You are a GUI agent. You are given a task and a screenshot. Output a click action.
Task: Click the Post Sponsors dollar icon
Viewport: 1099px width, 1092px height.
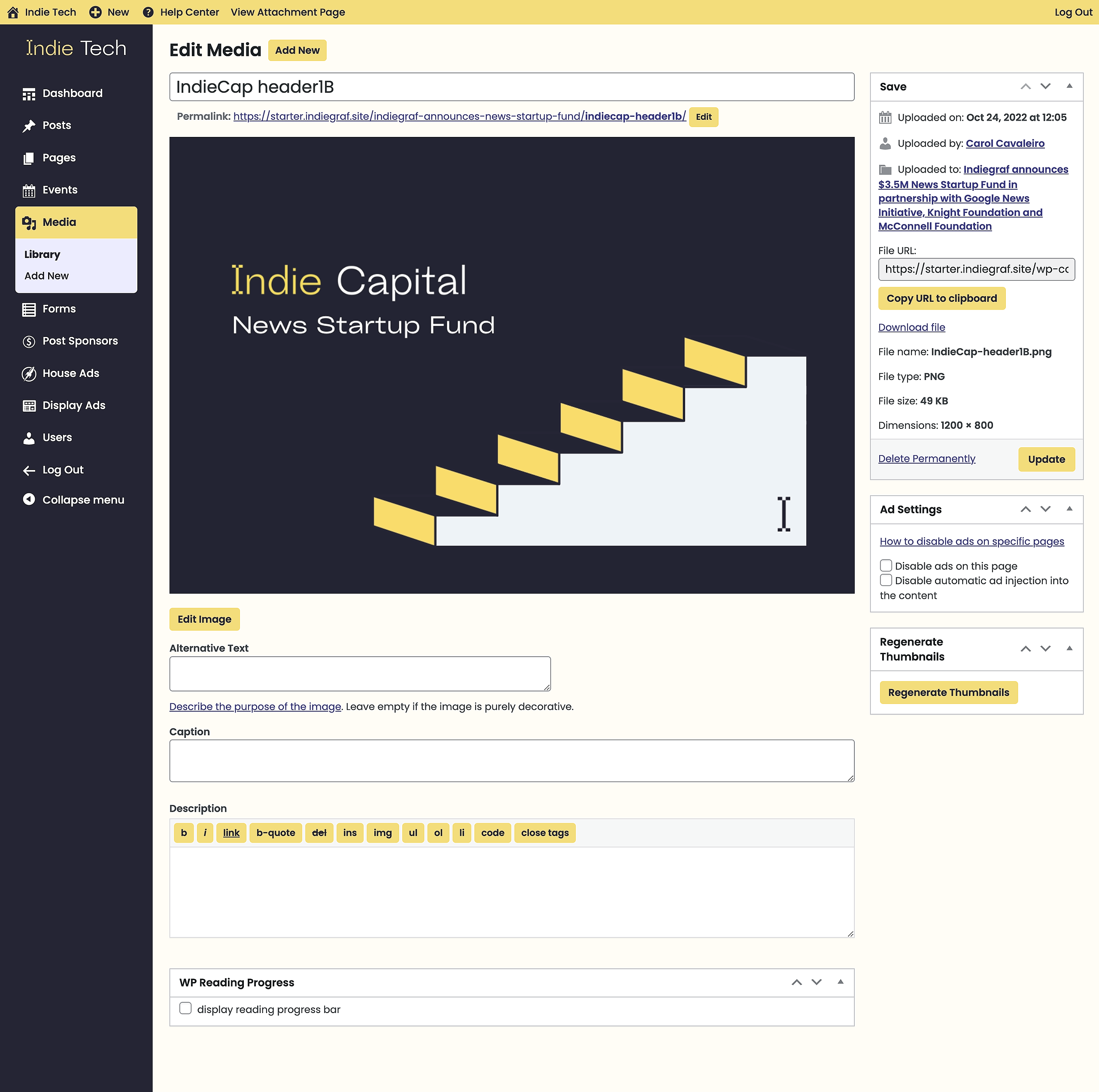tap(28, 341)
